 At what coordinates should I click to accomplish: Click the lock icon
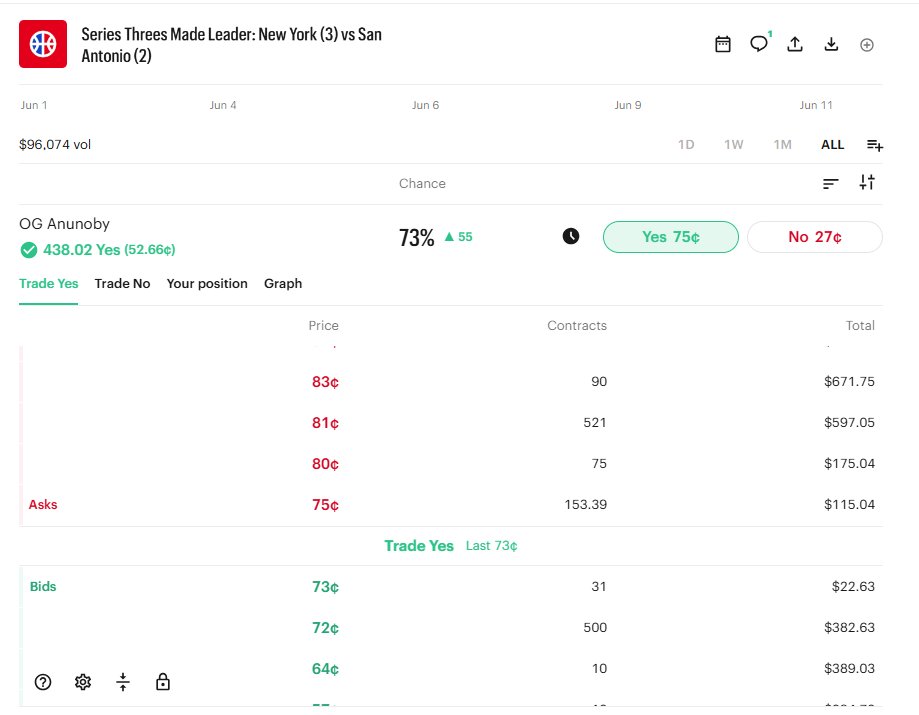tap(163, 682)
